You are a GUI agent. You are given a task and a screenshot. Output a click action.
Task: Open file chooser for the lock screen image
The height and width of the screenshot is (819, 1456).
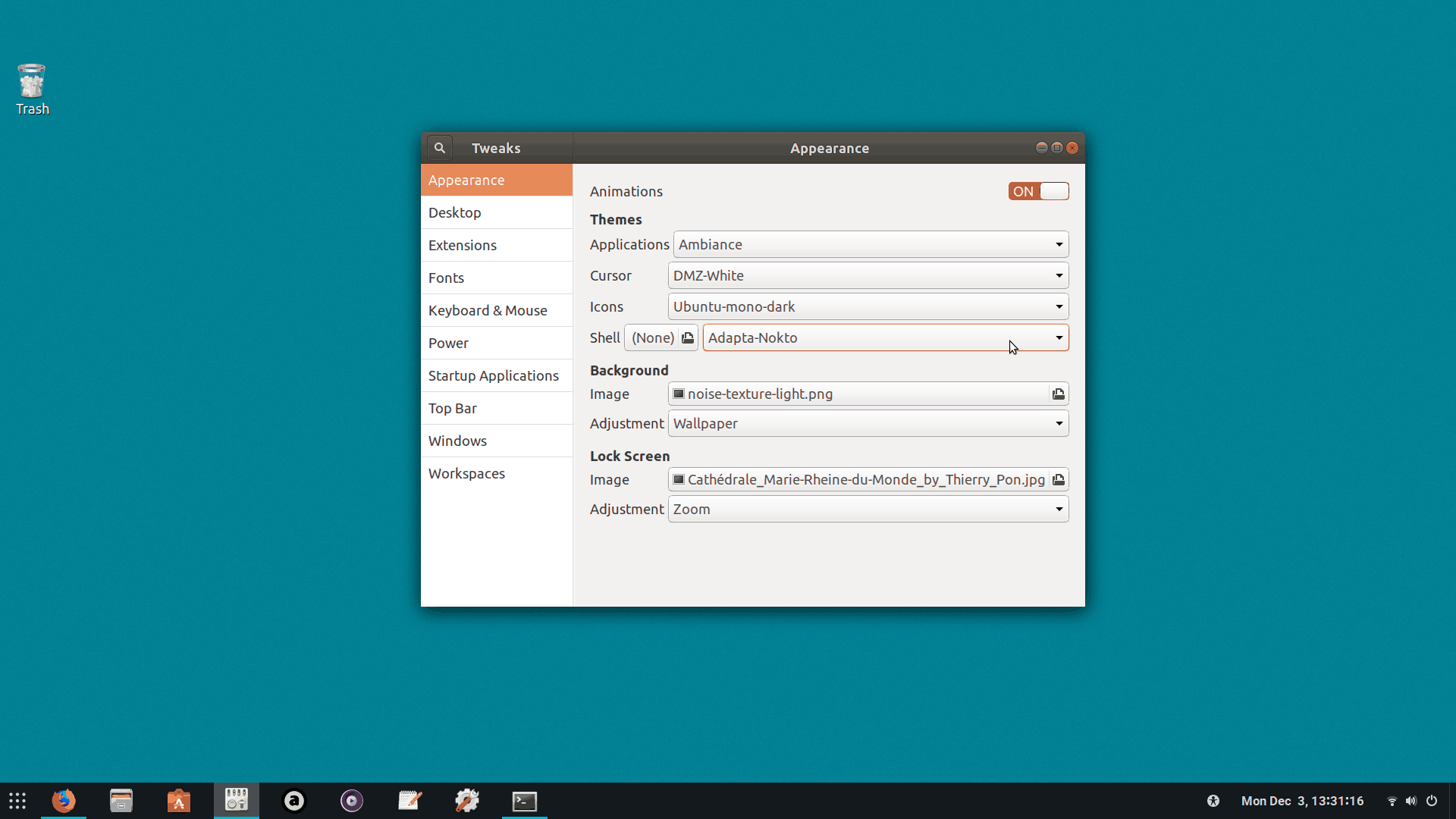pos(1058,479)
